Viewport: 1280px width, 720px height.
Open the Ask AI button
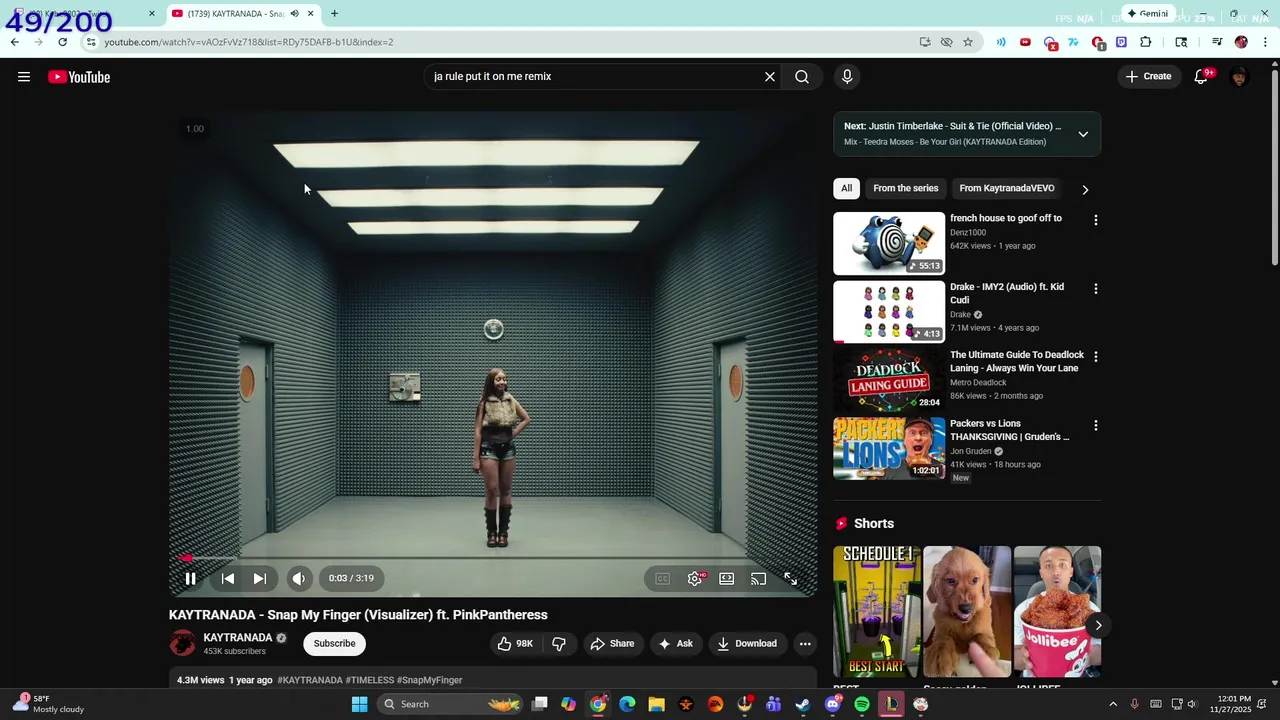point(676,644)
